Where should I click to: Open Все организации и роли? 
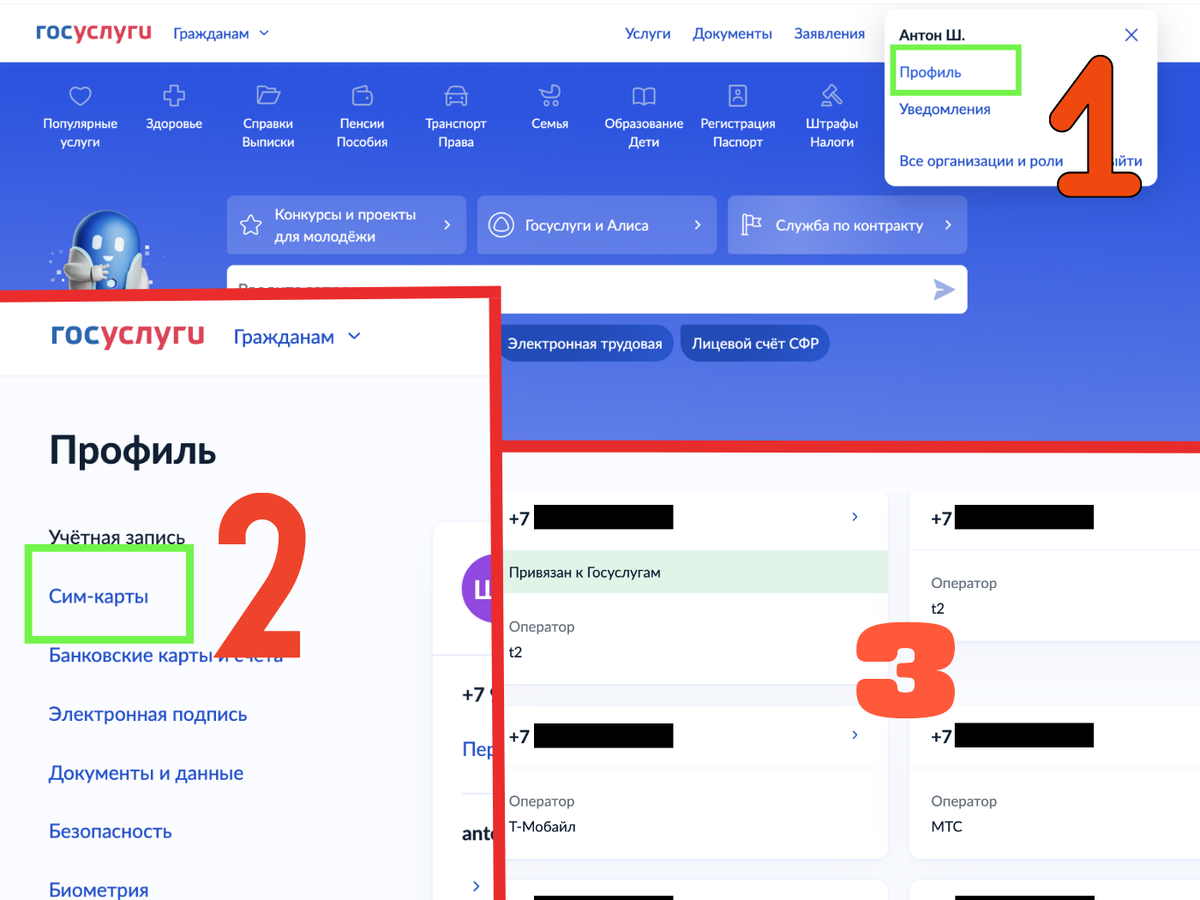click(x=981, y=161)
